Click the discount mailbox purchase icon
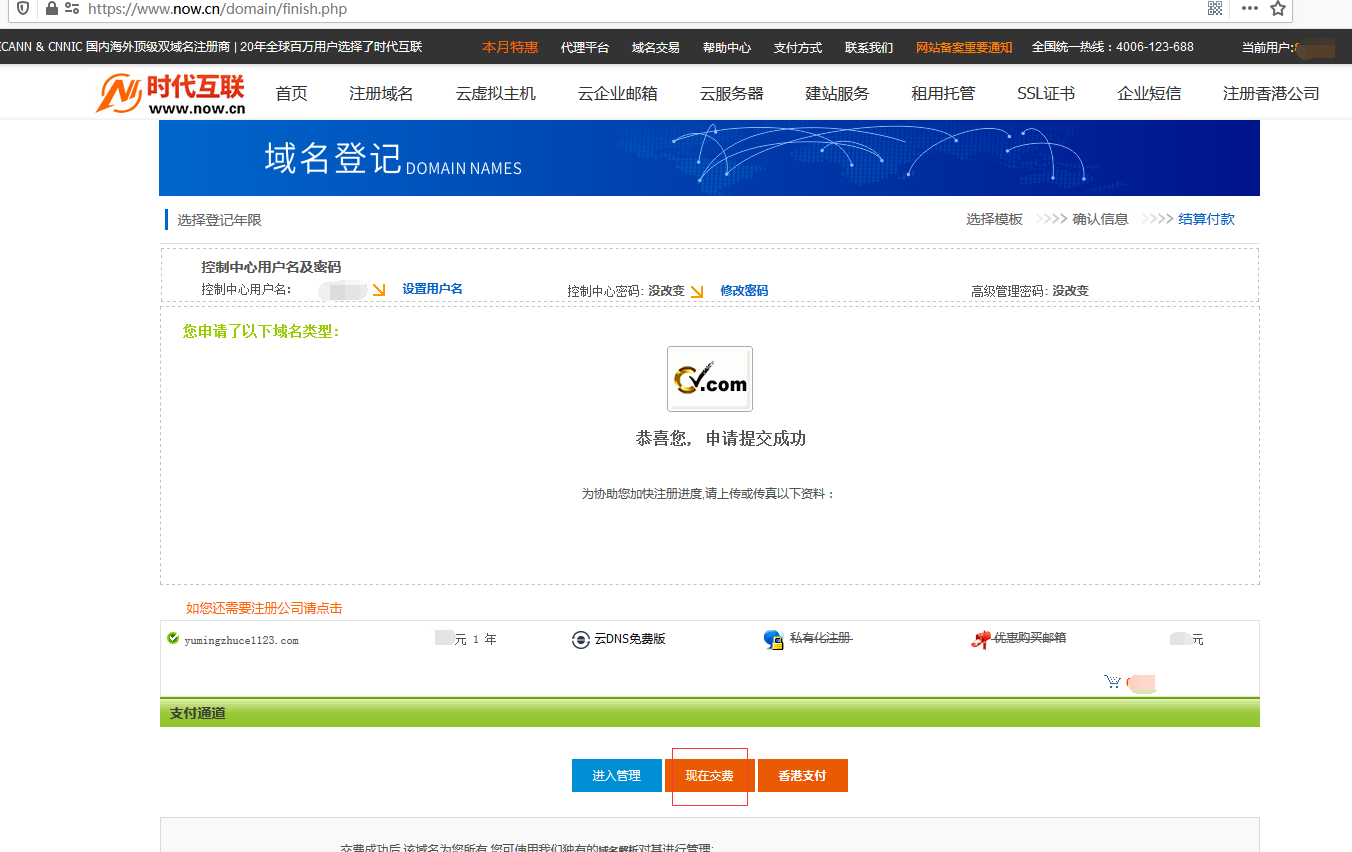 pyautogui.click(x=981, y=639)
